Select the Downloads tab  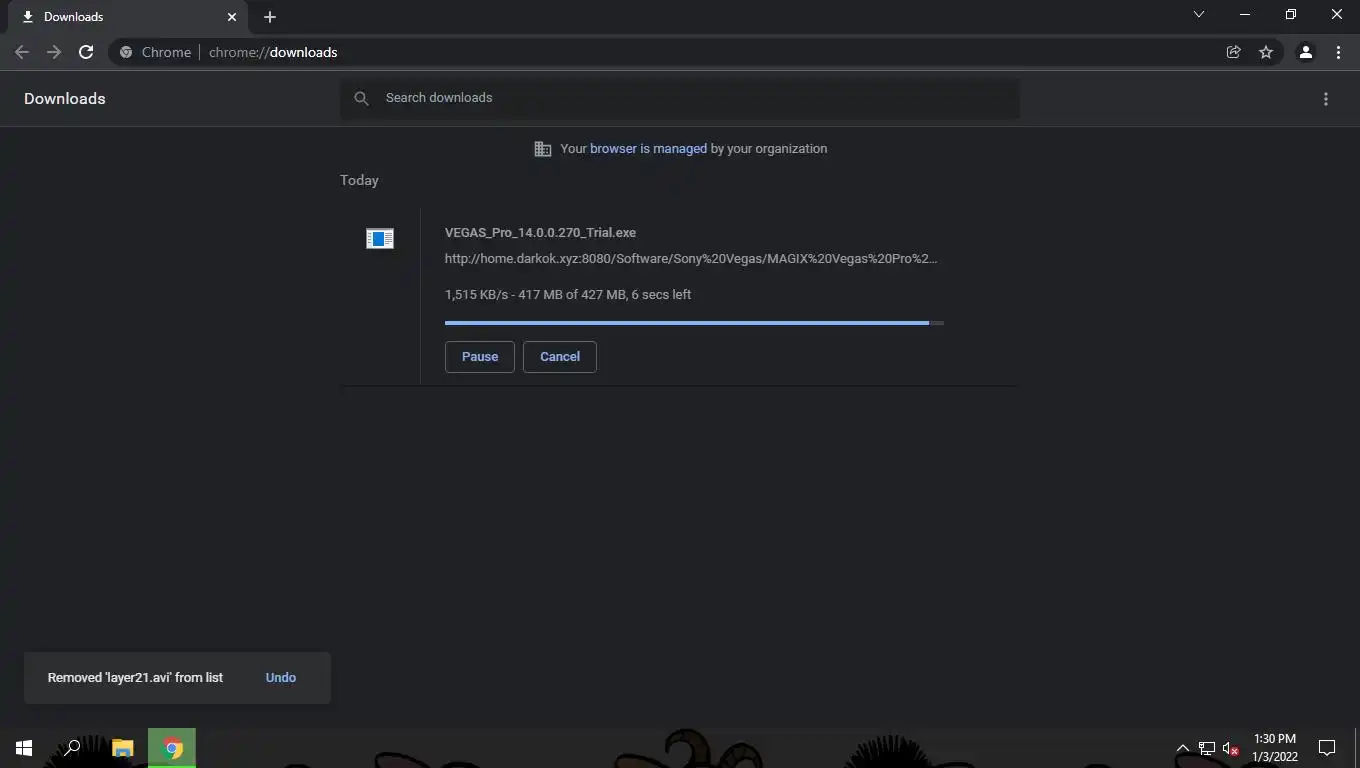pos(128,17)
